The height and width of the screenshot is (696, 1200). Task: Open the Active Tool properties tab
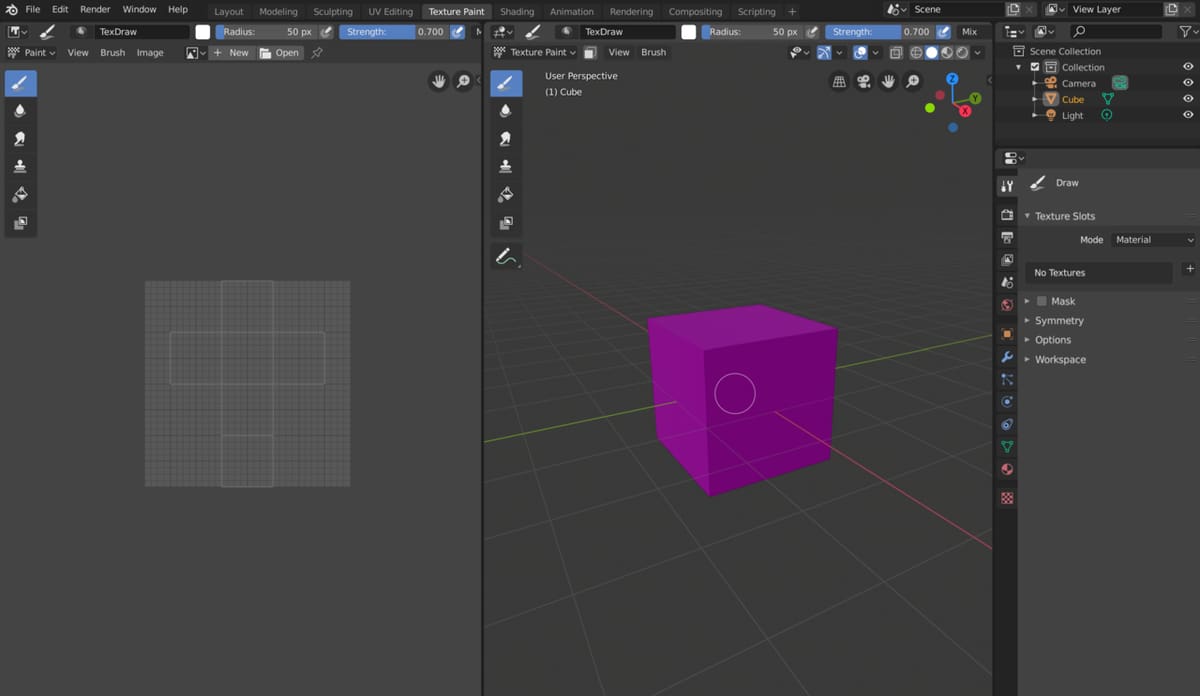coord(1007,187)
